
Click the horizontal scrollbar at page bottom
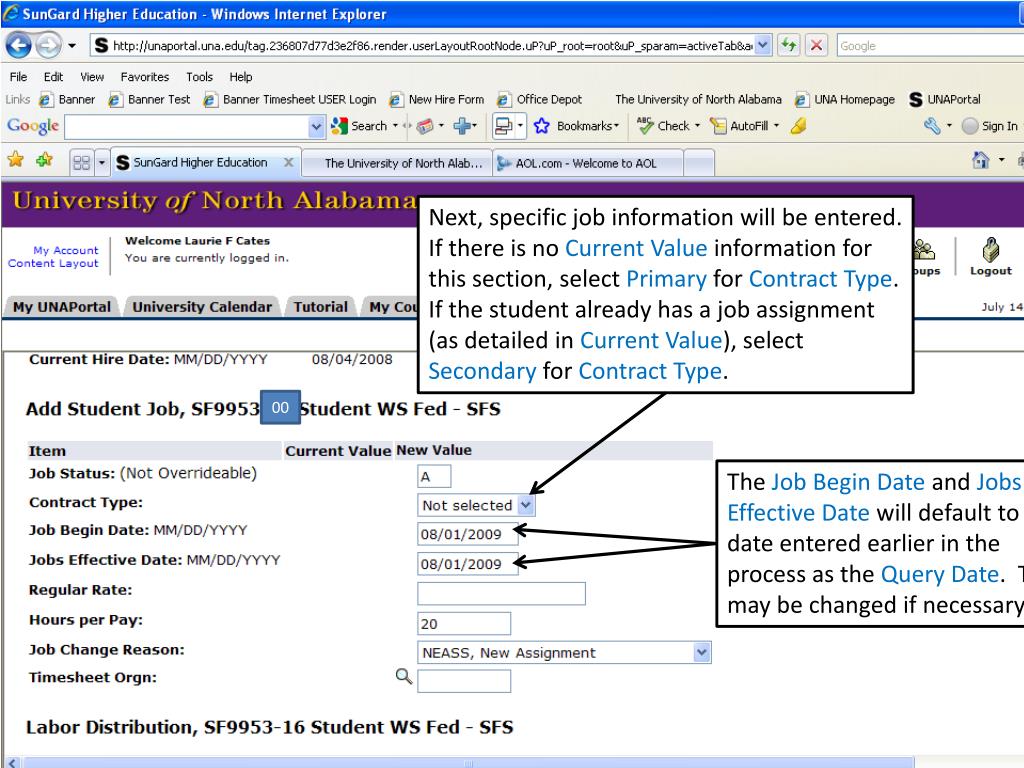click(x=468, y=763)
